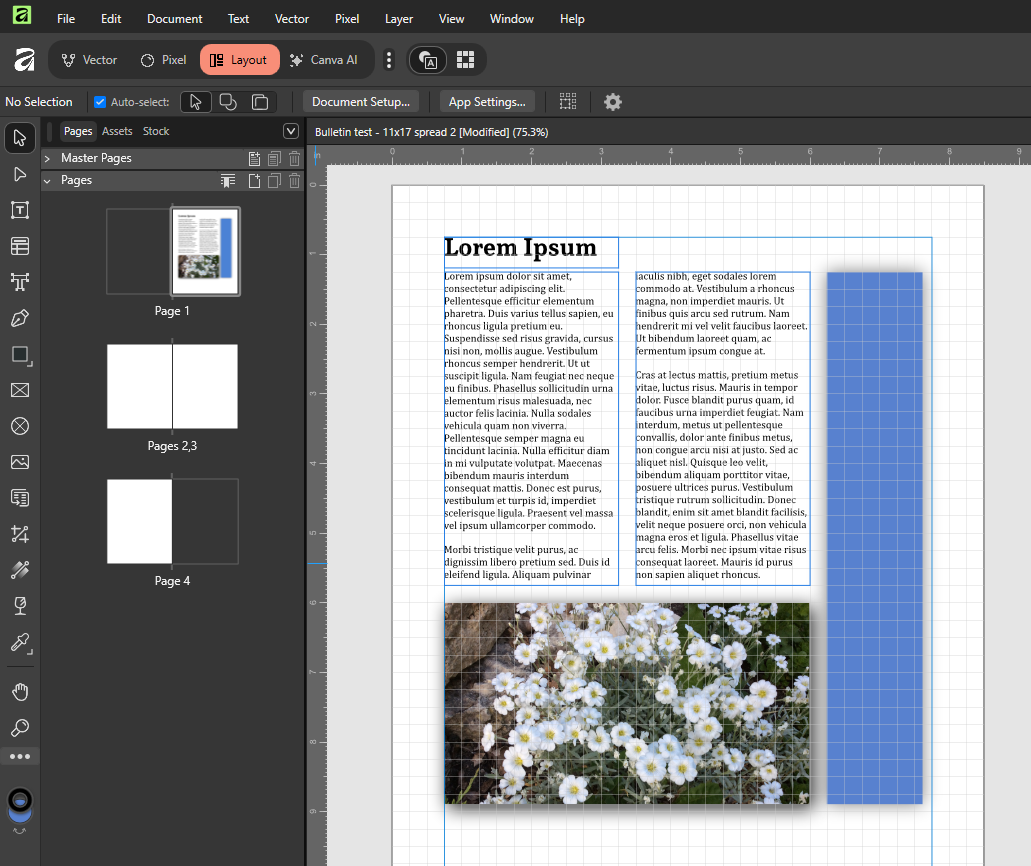Open the Pages panel options dropdown
Screen dimensions: 1031x866
click(291, 131)
